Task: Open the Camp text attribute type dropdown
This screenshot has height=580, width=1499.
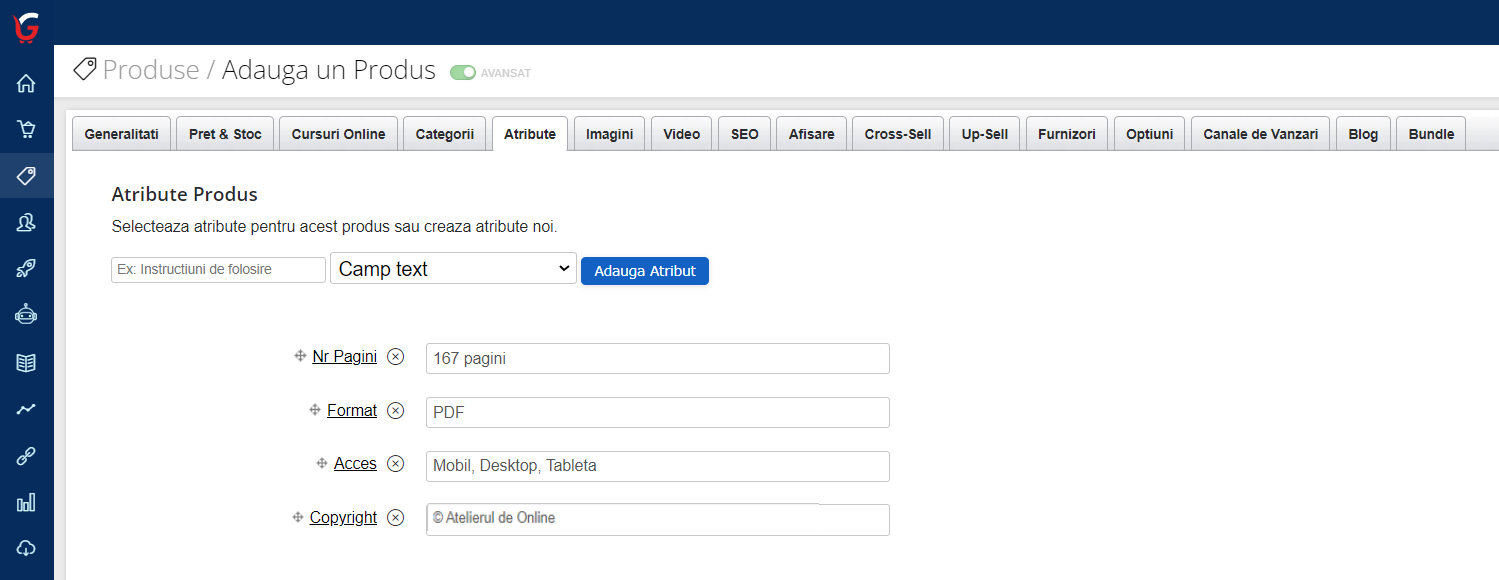Action: (452, 268)
